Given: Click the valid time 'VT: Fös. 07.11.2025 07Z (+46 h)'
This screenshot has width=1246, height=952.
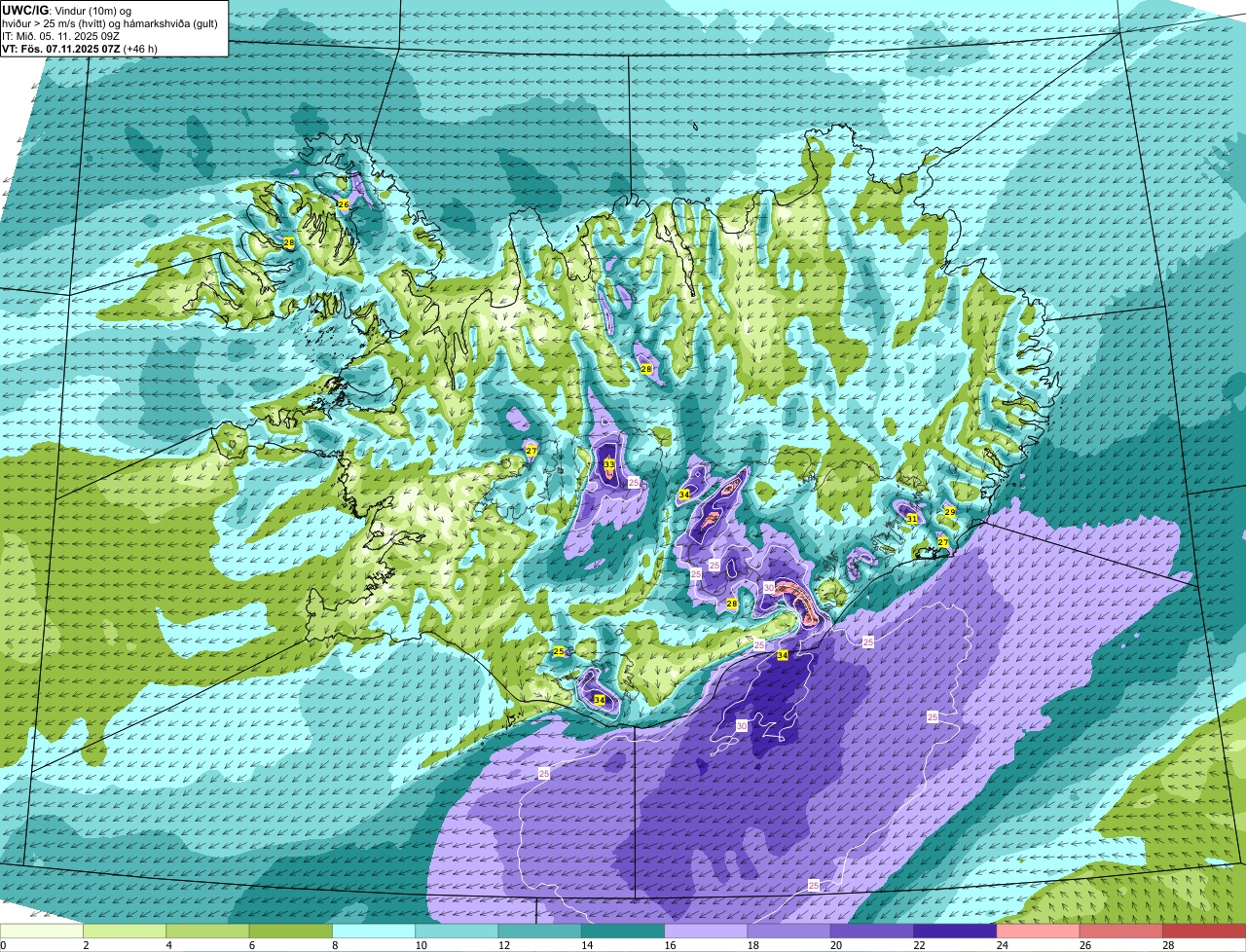Looking at the screenshot, I should point(80,48).
